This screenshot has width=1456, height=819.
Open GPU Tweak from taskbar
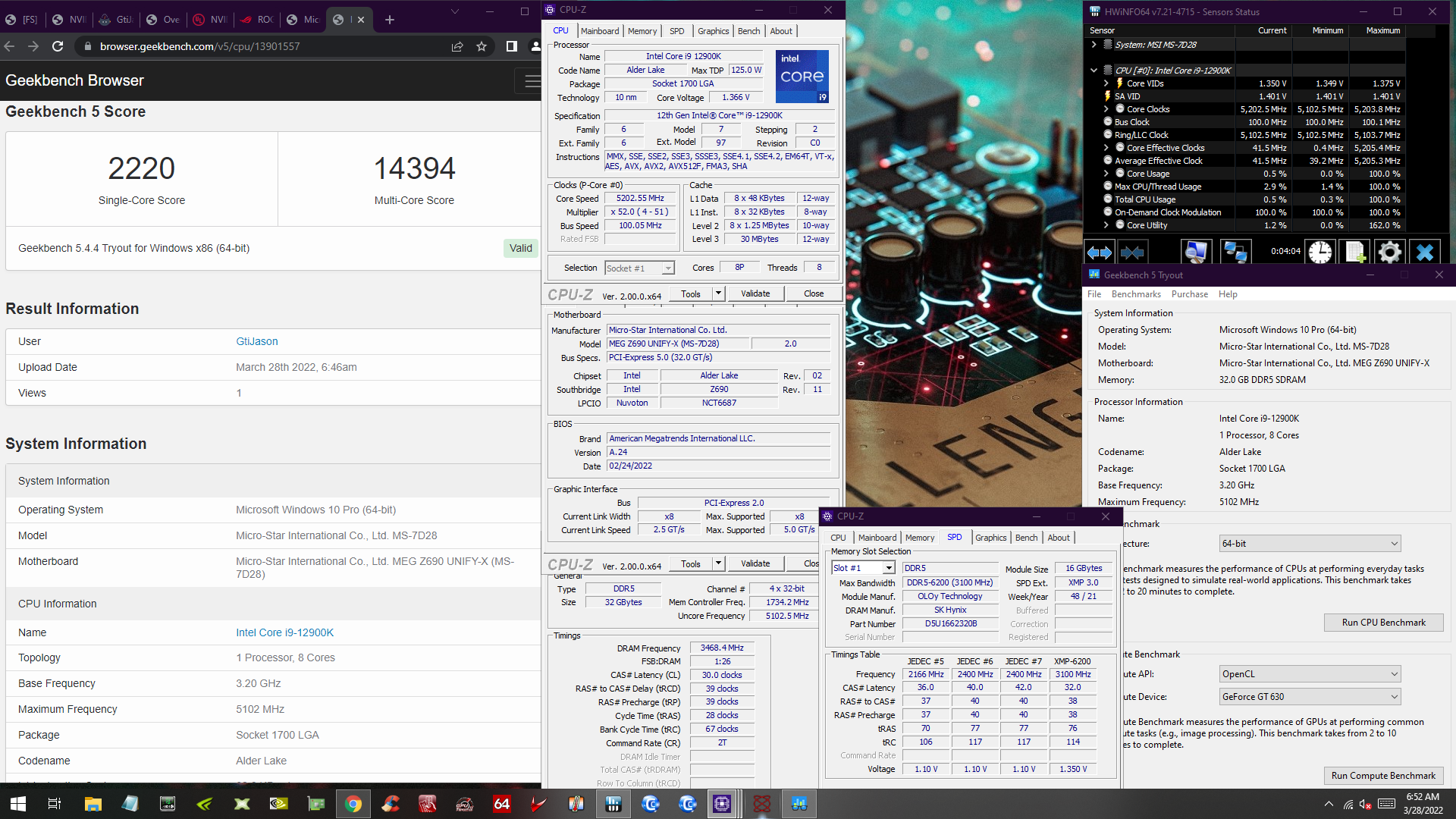coord(465,804)
